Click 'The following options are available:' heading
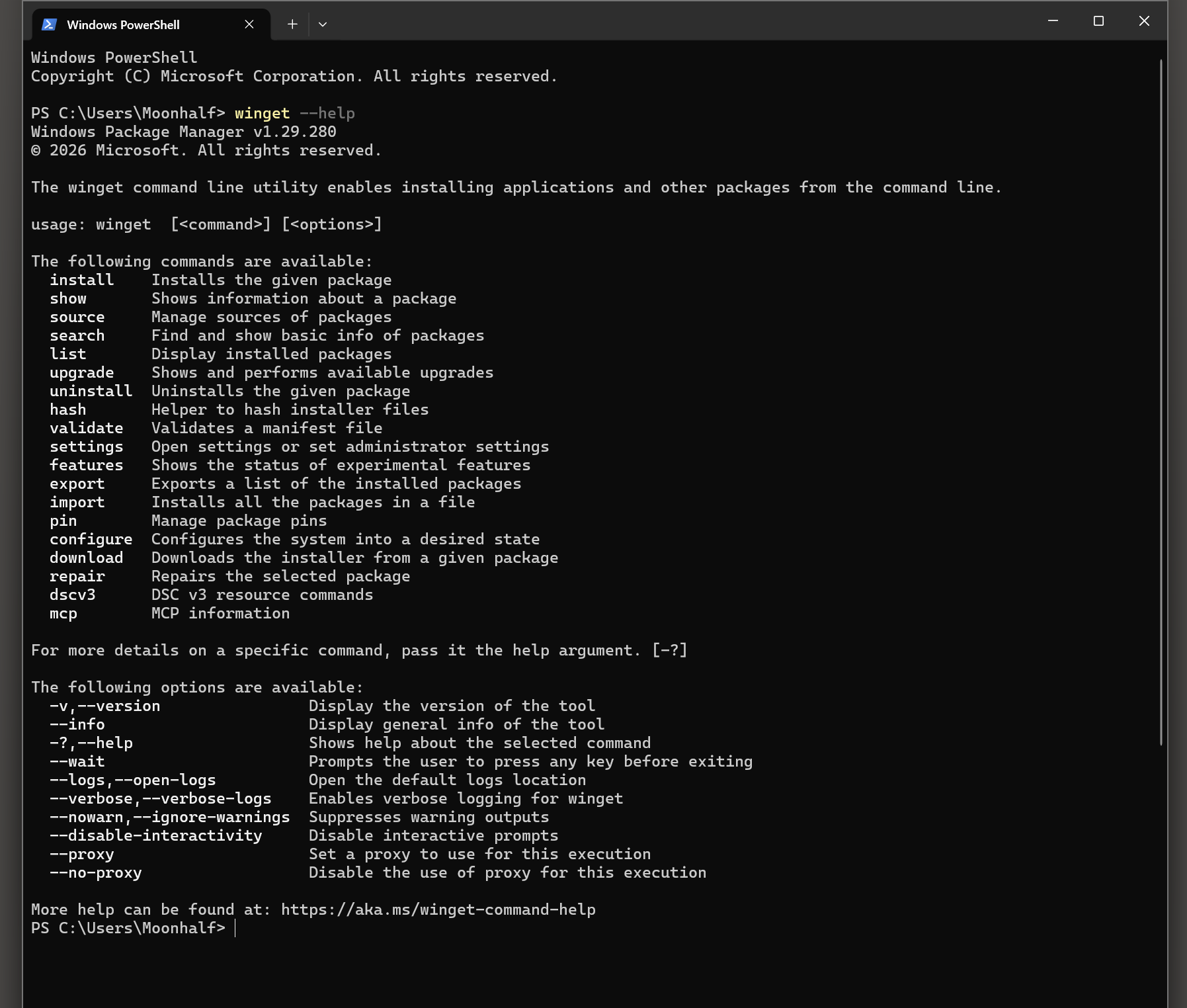This screenshot has height=1008, width=1187. click(x=197, y=687)
